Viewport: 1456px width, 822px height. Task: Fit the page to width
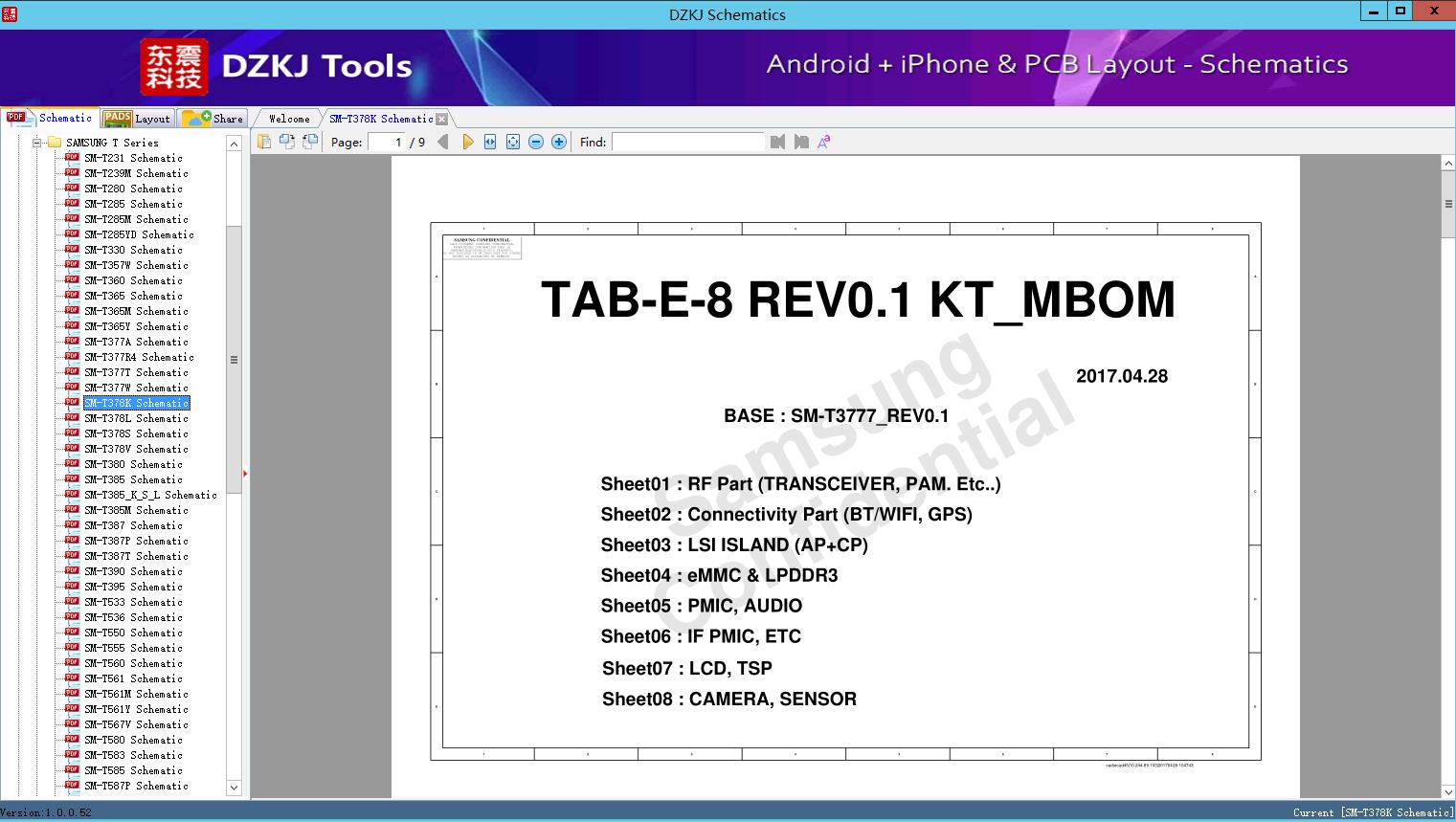(x=490, y=142)
